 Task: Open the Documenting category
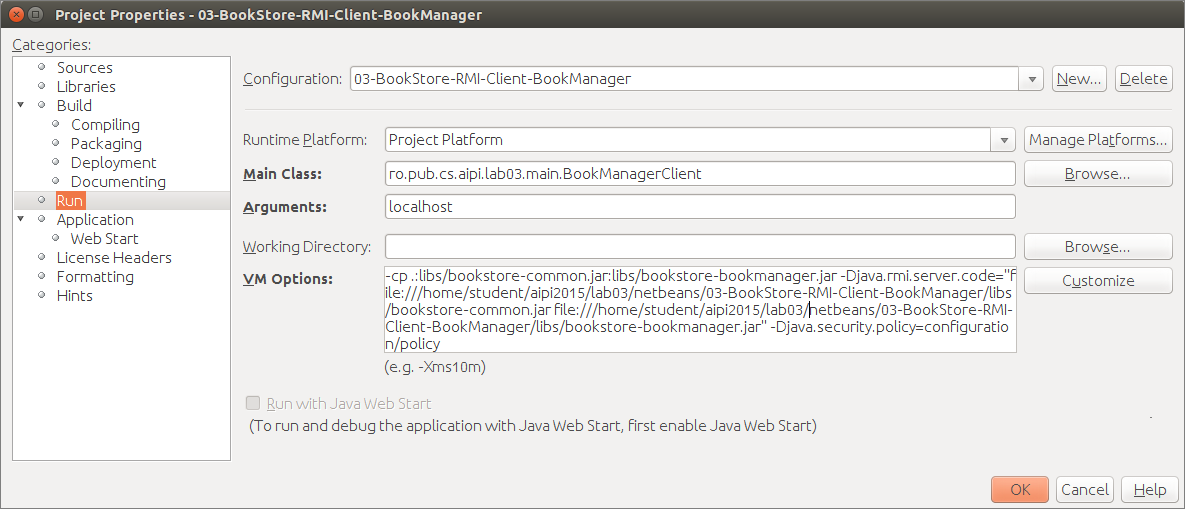(118, 181)
